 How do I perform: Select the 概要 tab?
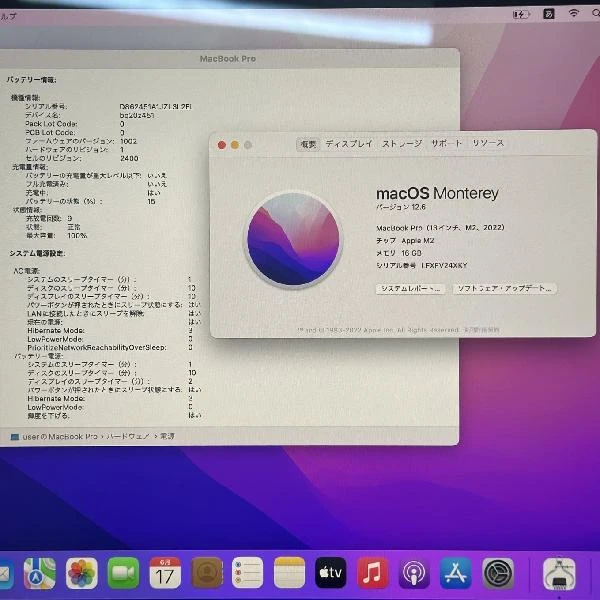(x=308, y=145)
